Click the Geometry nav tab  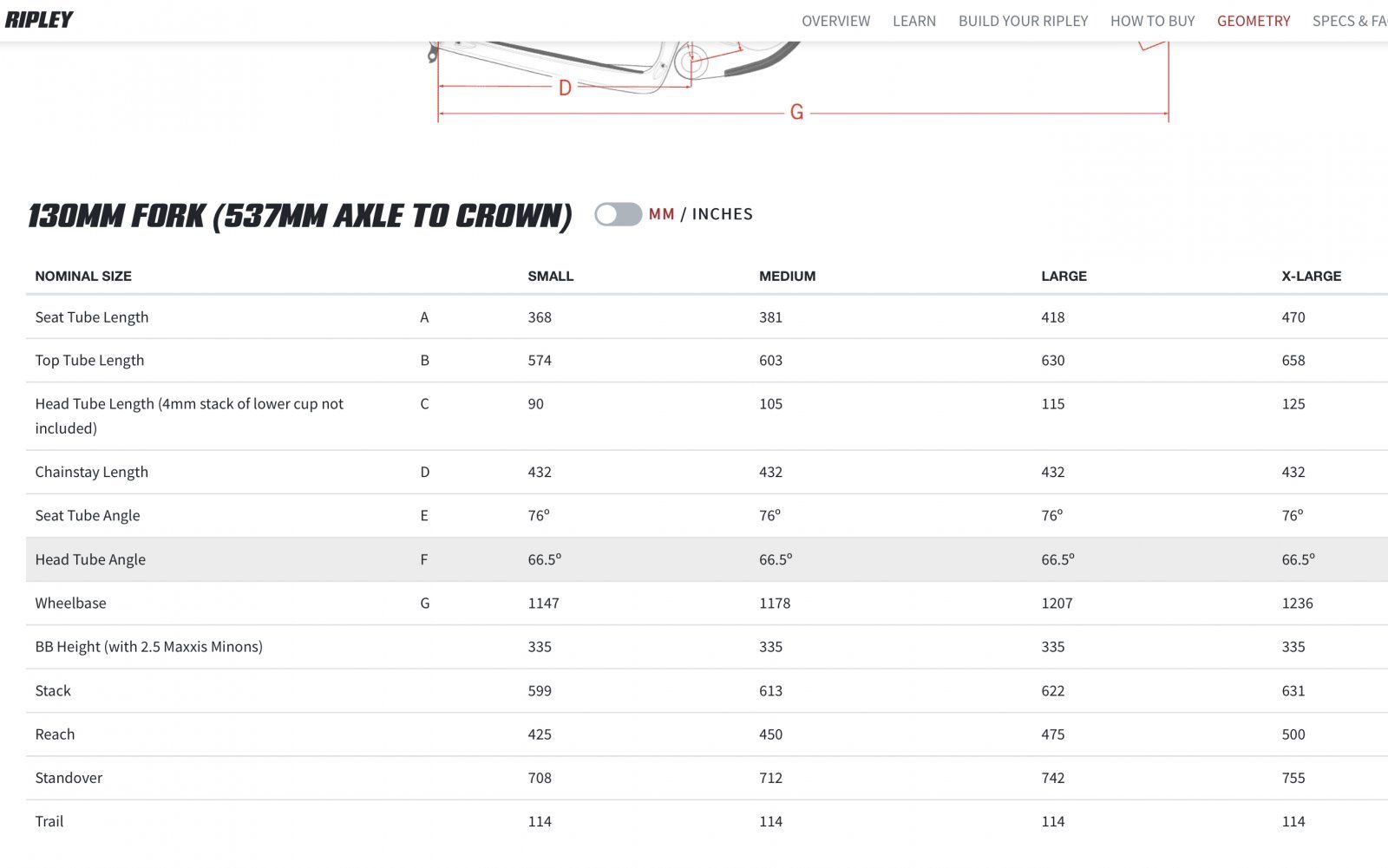(x=1254, y=21)
